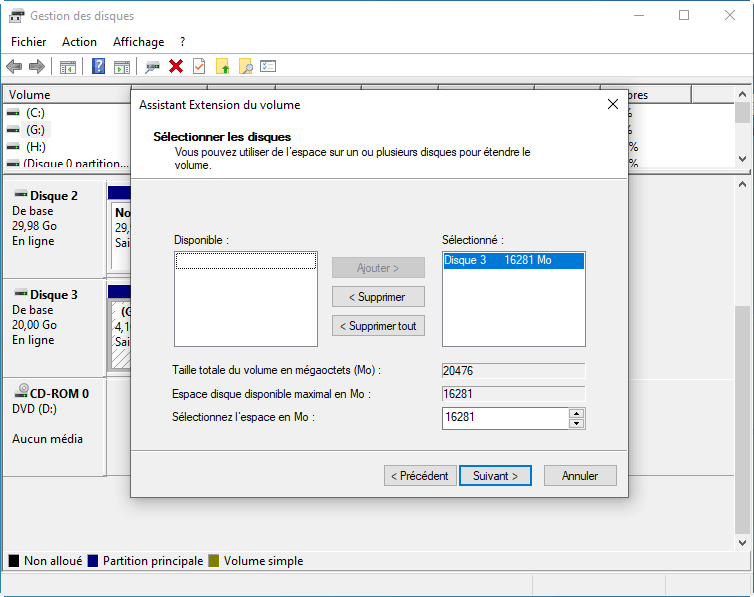Screen dimensions: 754x597
Task: Click the disk pane scrollbar down arrow
Action: pyautogui.click(x=742, y=542)
